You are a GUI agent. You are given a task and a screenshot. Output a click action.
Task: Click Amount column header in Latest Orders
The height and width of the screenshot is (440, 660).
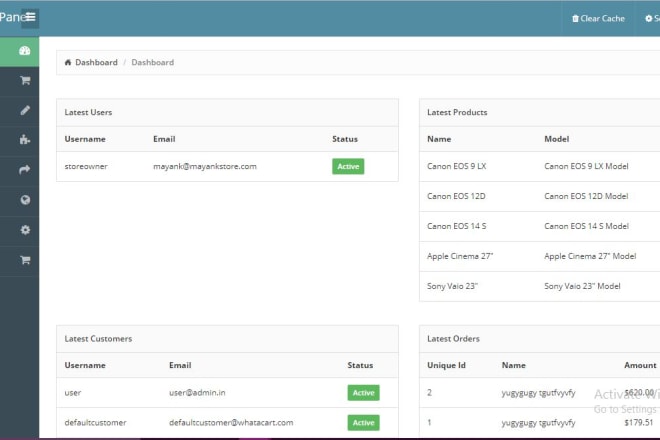click(640, 365)
